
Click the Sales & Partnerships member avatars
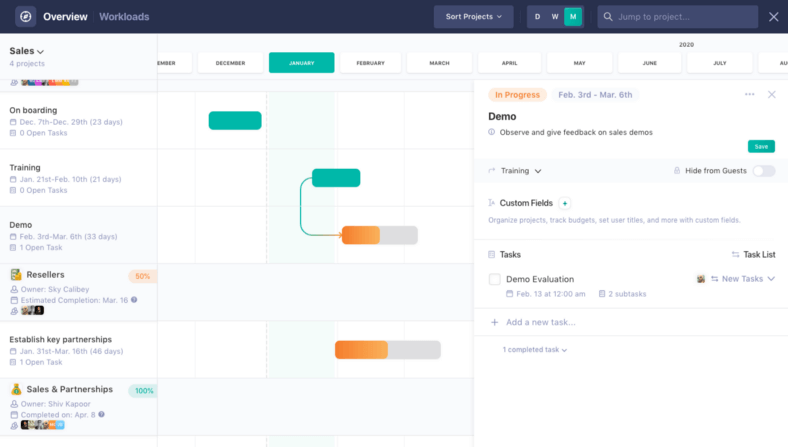(43, 425)
